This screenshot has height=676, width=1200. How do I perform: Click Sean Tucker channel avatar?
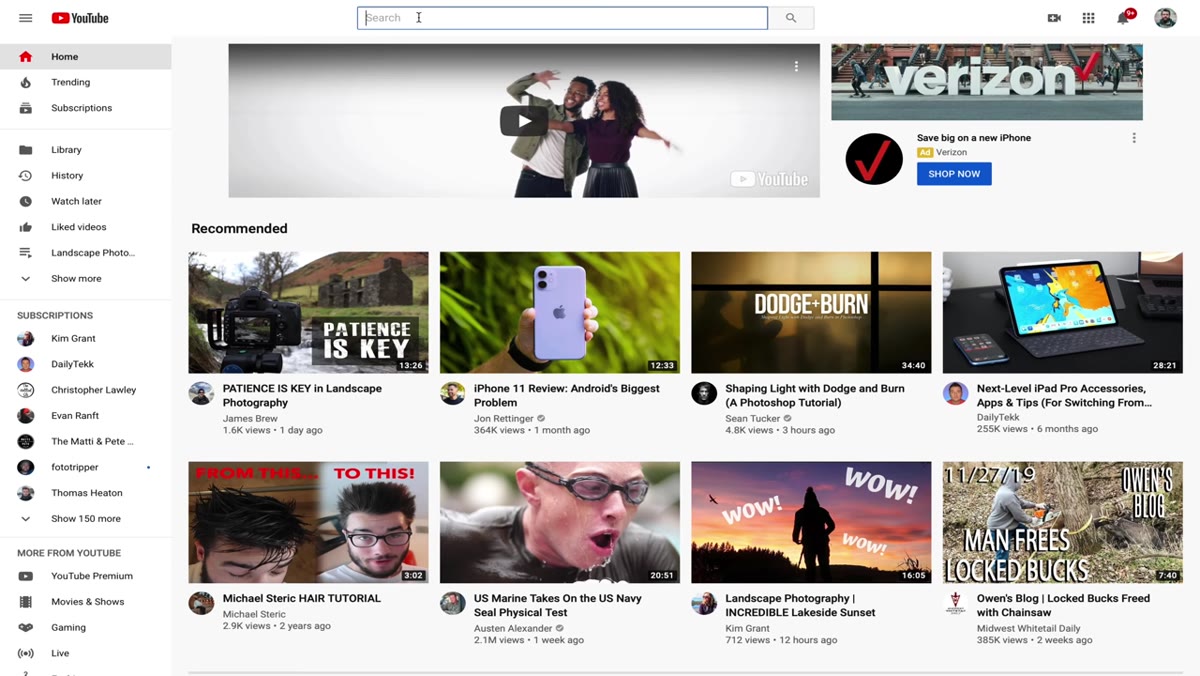point(704,393)
